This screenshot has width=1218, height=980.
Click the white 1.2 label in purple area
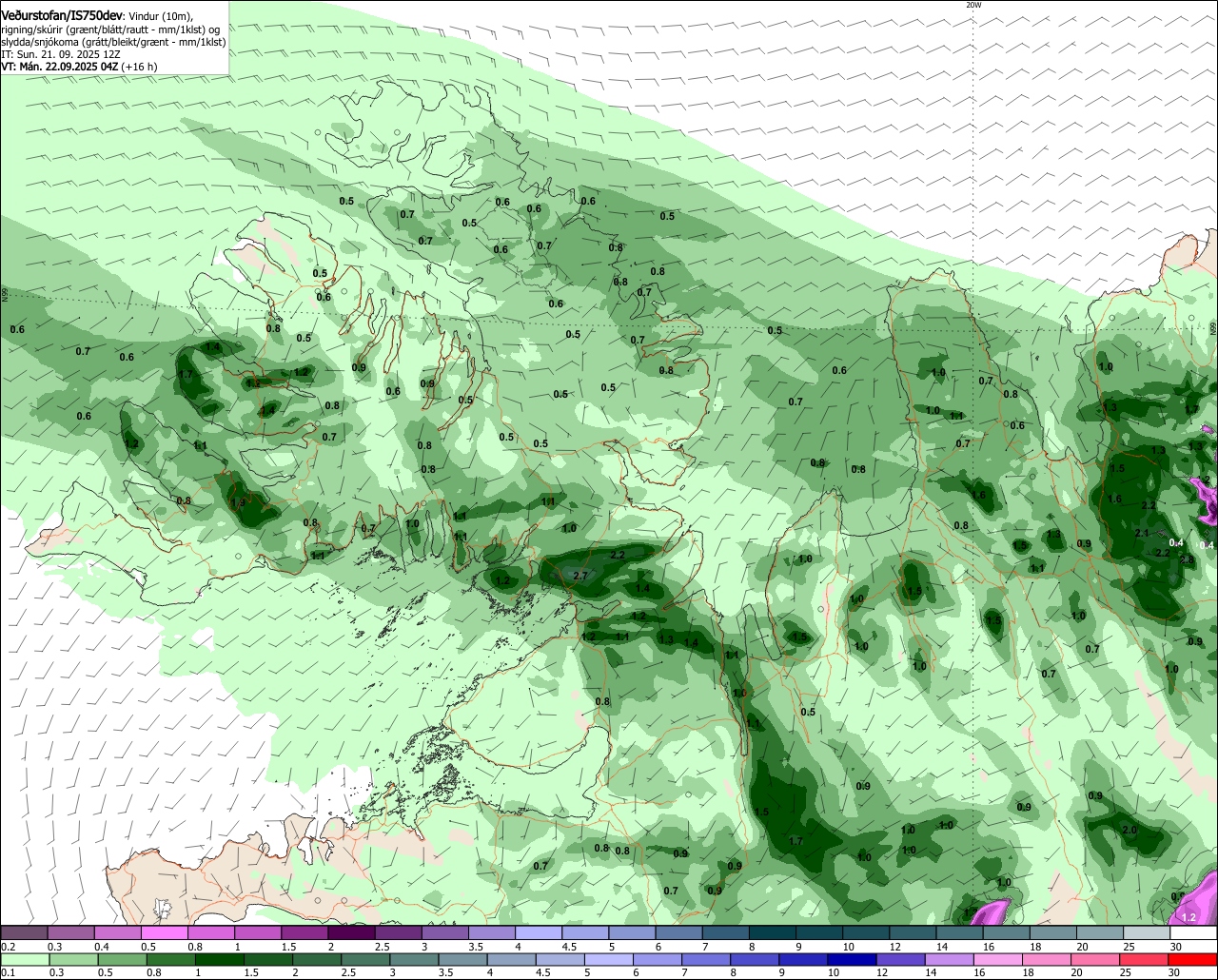click(1188, 917)
